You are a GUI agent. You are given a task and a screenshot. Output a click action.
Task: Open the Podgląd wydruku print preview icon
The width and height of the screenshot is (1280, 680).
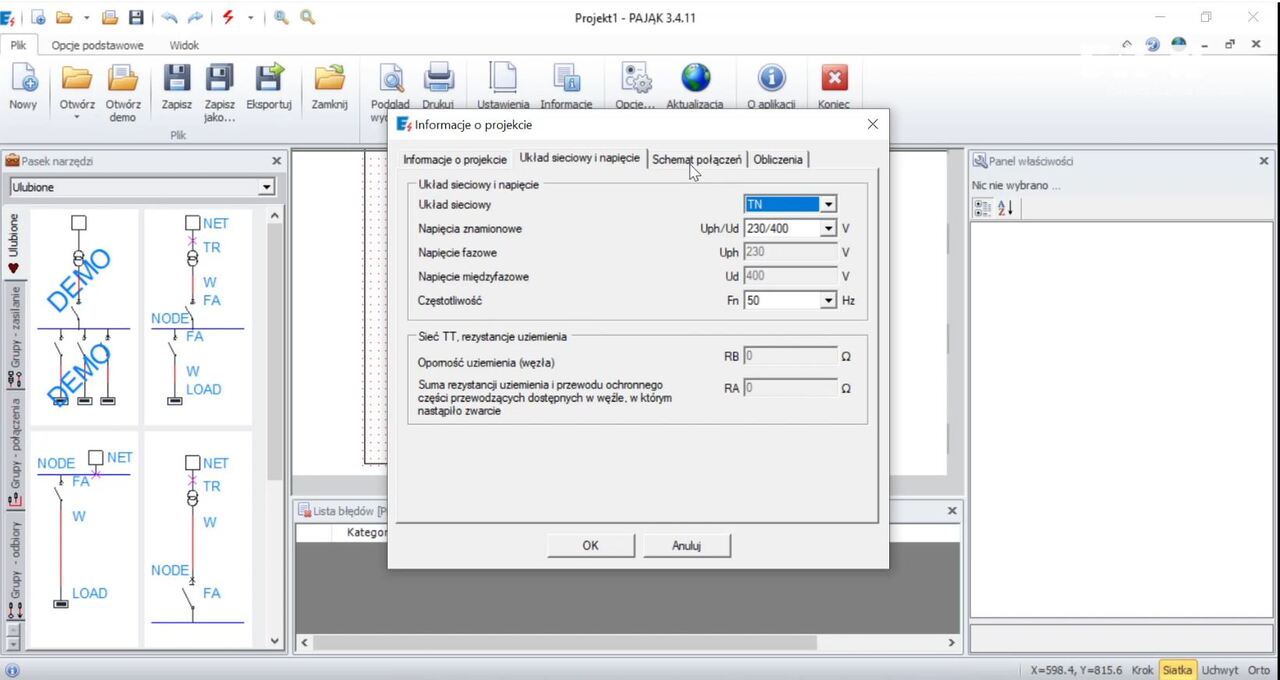390,80
